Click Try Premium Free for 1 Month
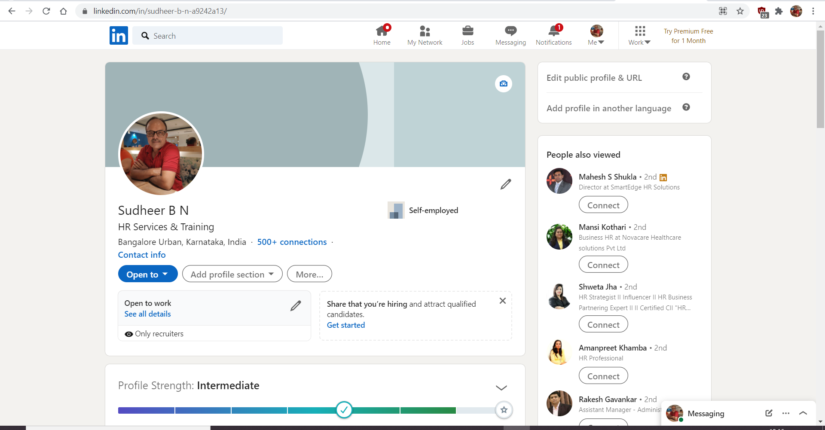 (x=688, y=36)
